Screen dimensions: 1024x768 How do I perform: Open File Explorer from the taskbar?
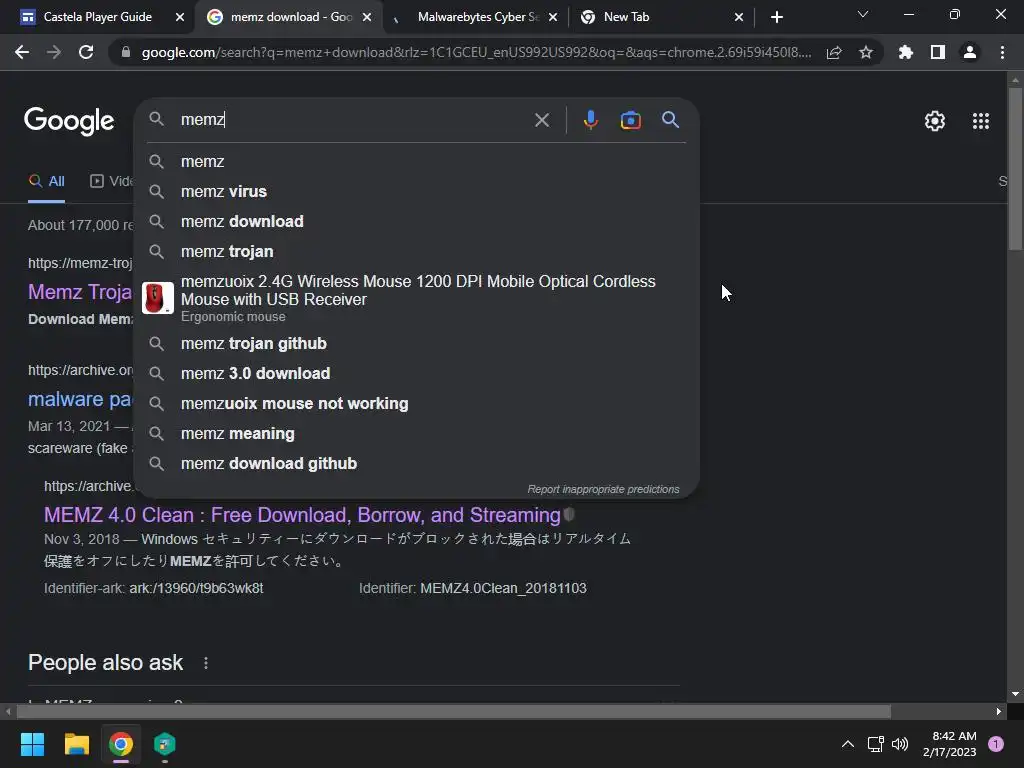point(76,744)
